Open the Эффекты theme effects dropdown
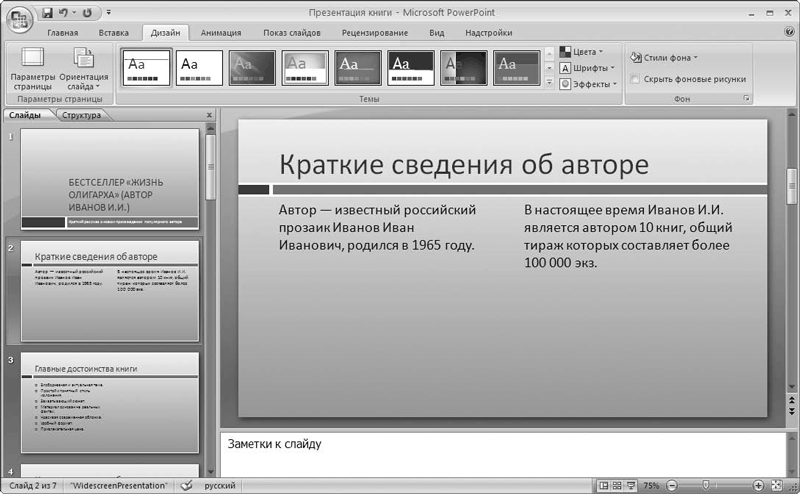This screenshot has width=800, height=494. point(589,84)
